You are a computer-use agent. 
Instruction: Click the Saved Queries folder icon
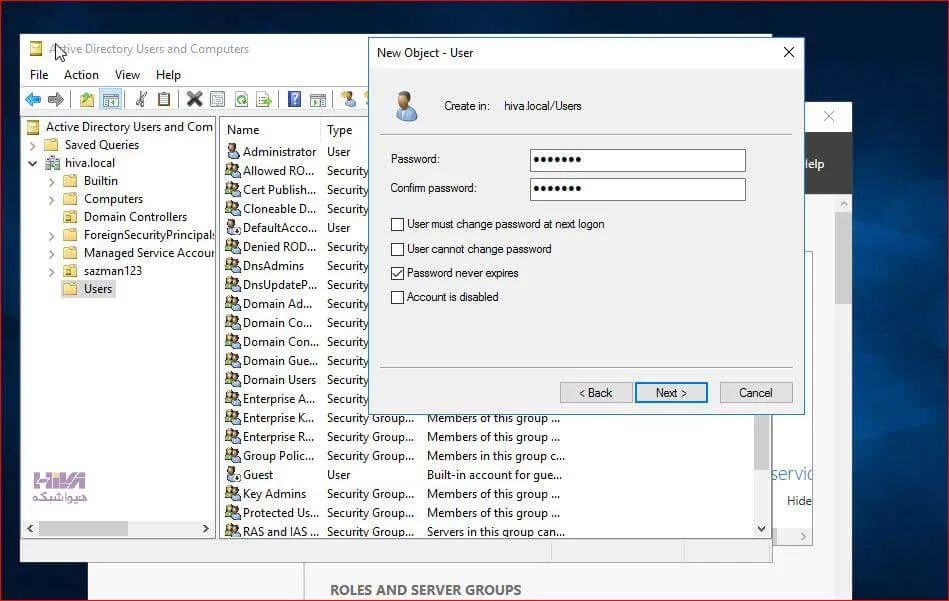tap(51, 145)
